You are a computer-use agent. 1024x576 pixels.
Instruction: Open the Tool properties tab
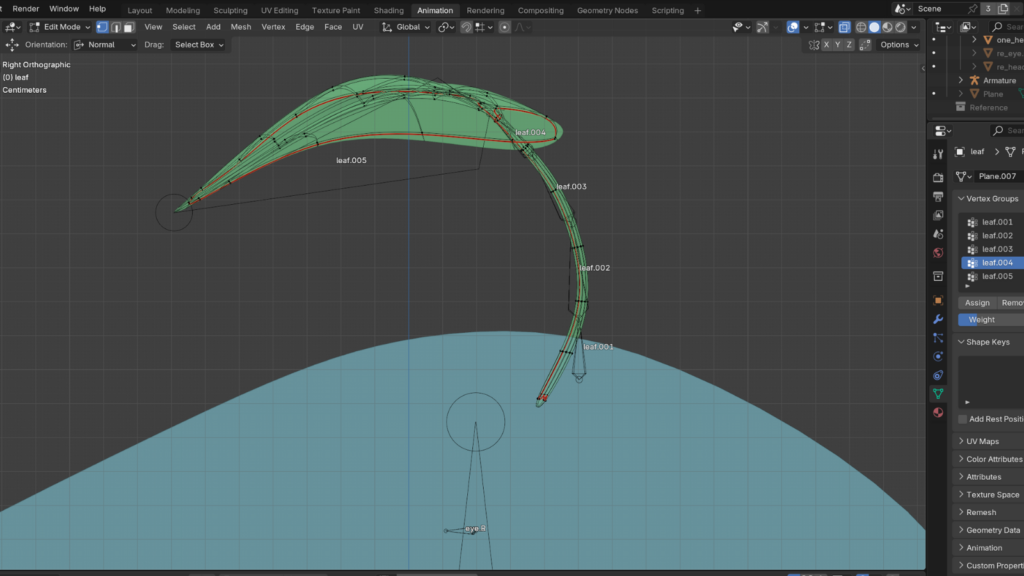click(938, 154)
